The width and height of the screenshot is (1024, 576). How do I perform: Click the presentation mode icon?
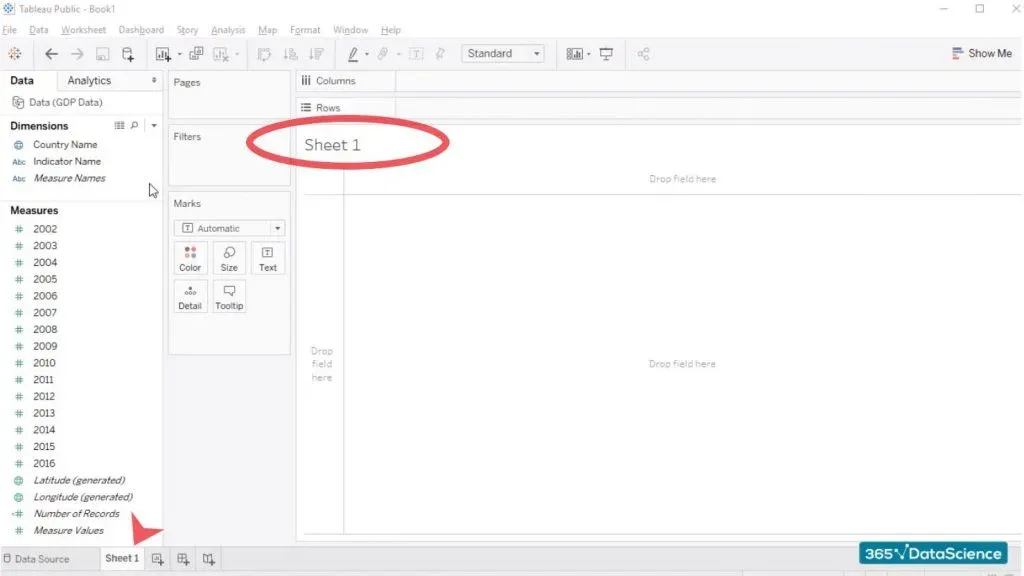[x=606, y=54]
